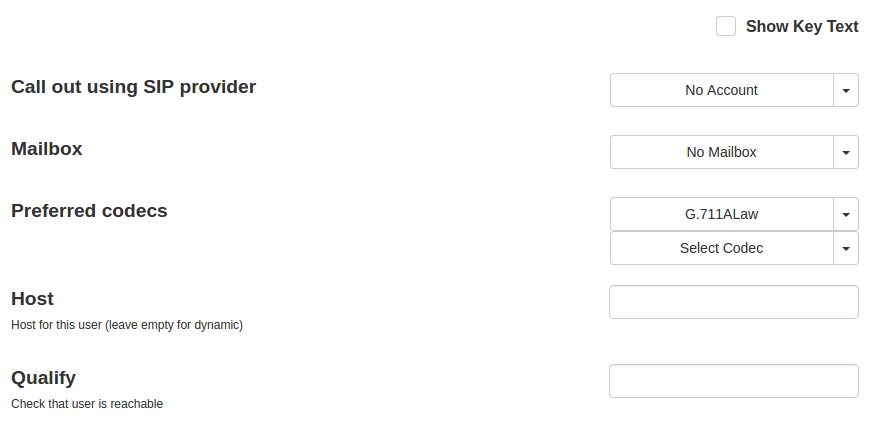Focus the Host text field
The image size is (884, 437).
pos(733,302)
